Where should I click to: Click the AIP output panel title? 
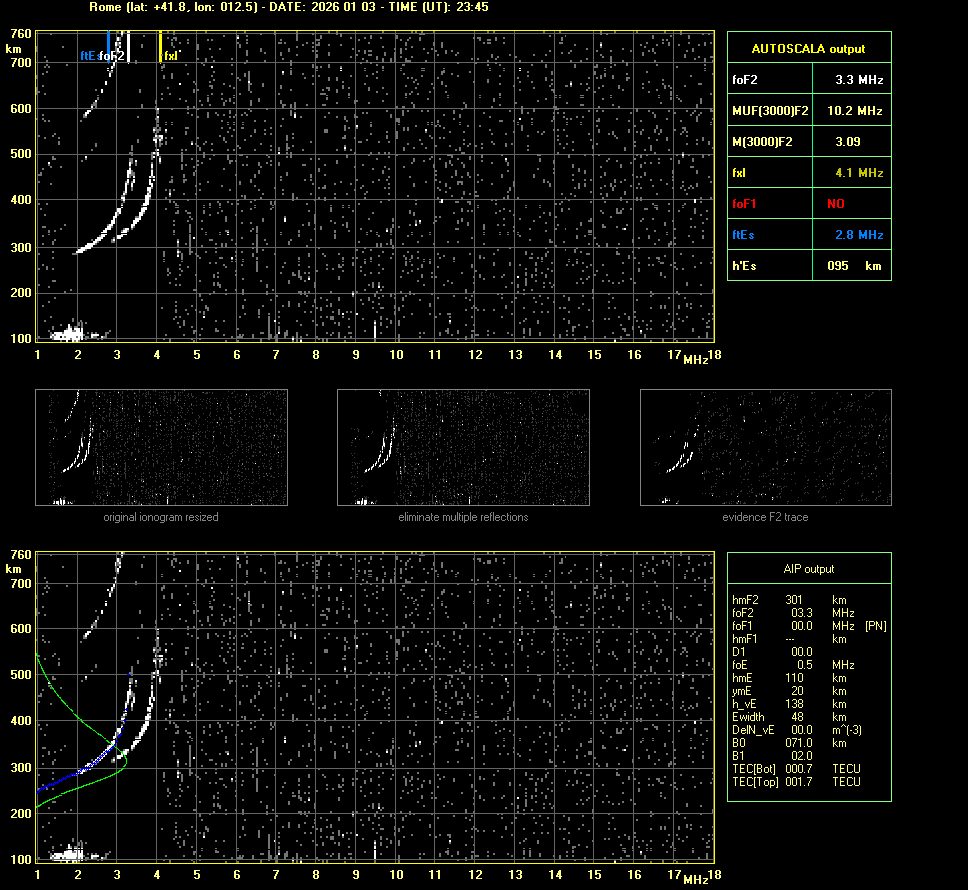pyautogui.click(x=808, y=569)
